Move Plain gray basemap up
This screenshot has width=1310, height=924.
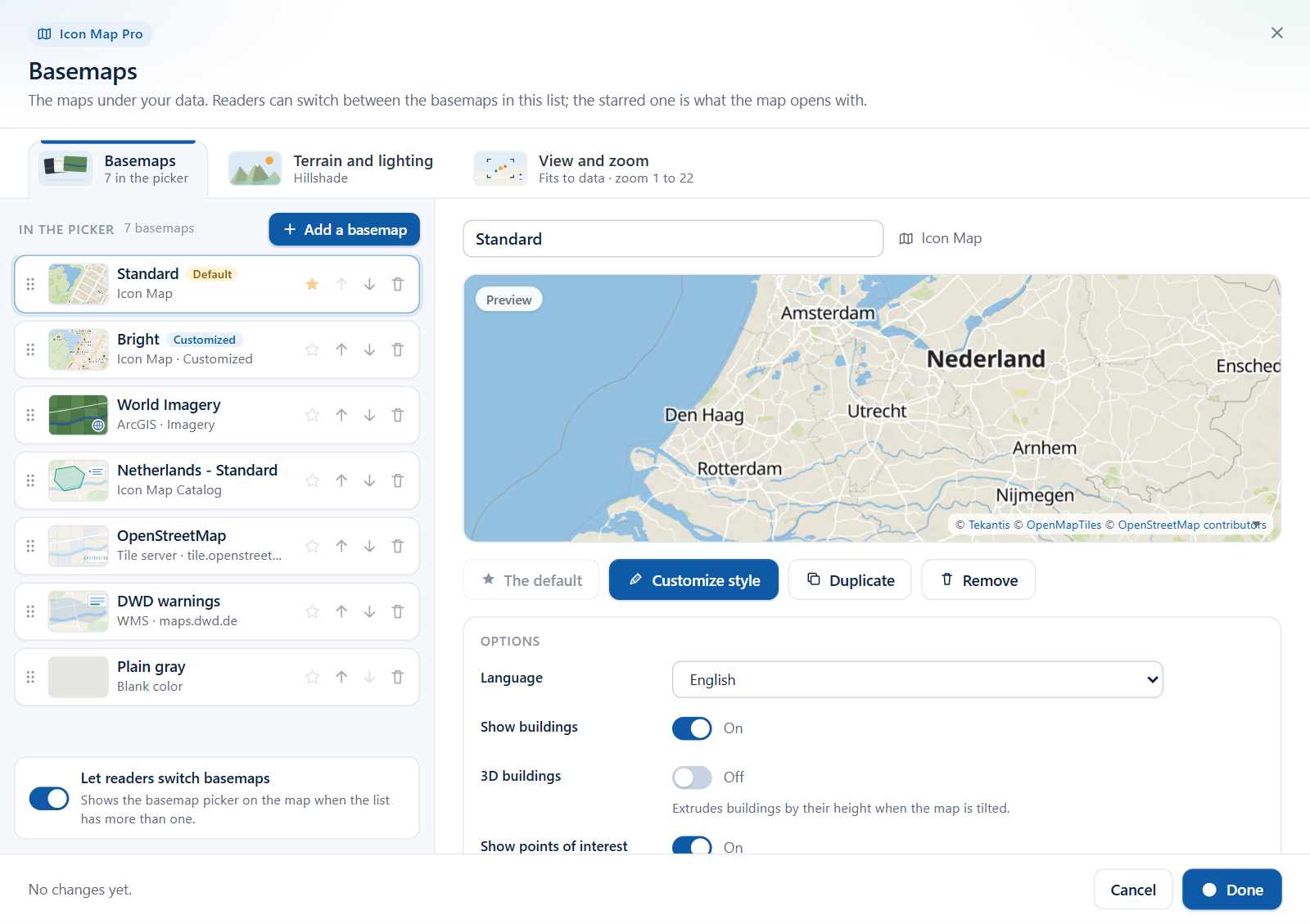click(x=341, y=677)
